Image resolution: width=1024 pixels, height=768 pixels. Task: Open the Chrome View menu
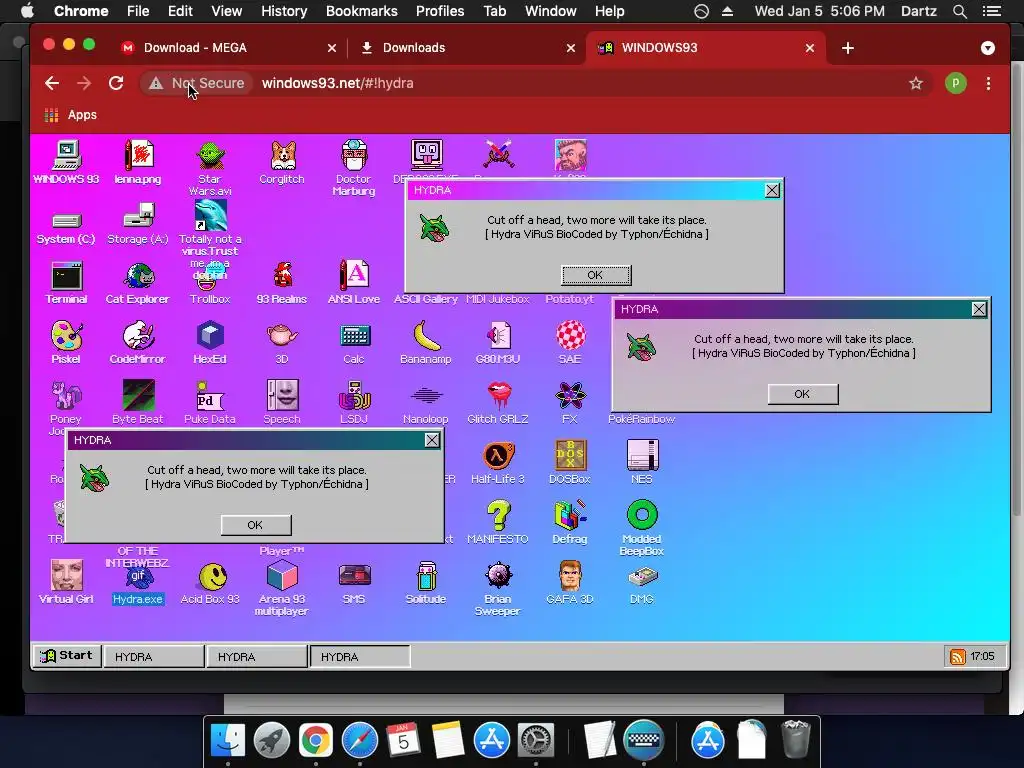tap(227, 11)
